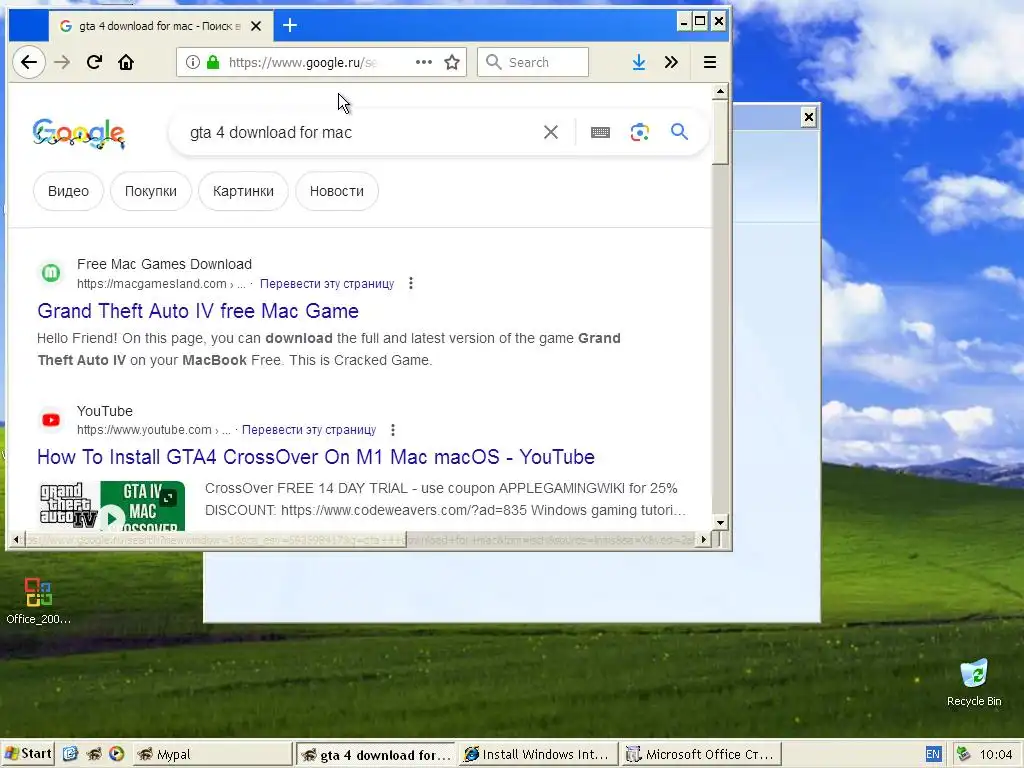Filter results by Видео
Screen dimensions: 1024x768
coord(68,191)
